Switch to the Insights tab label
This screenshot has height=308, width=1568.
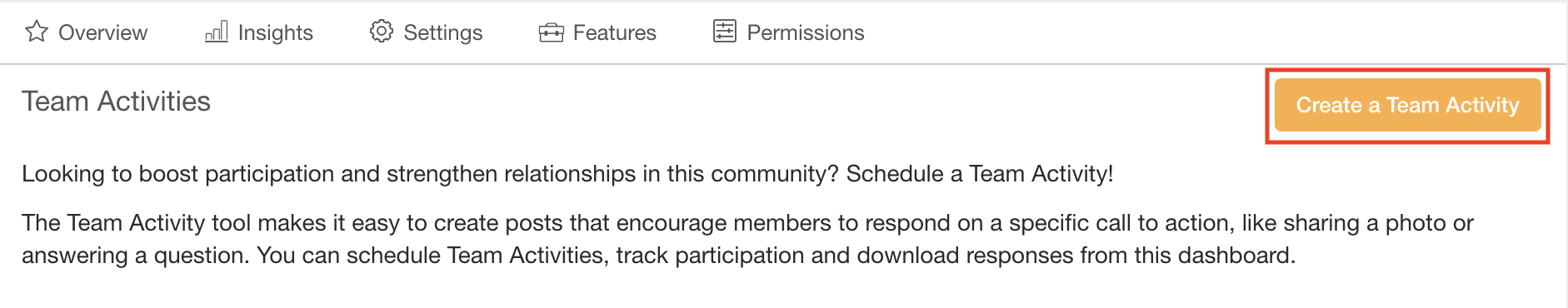pos(276,32)
